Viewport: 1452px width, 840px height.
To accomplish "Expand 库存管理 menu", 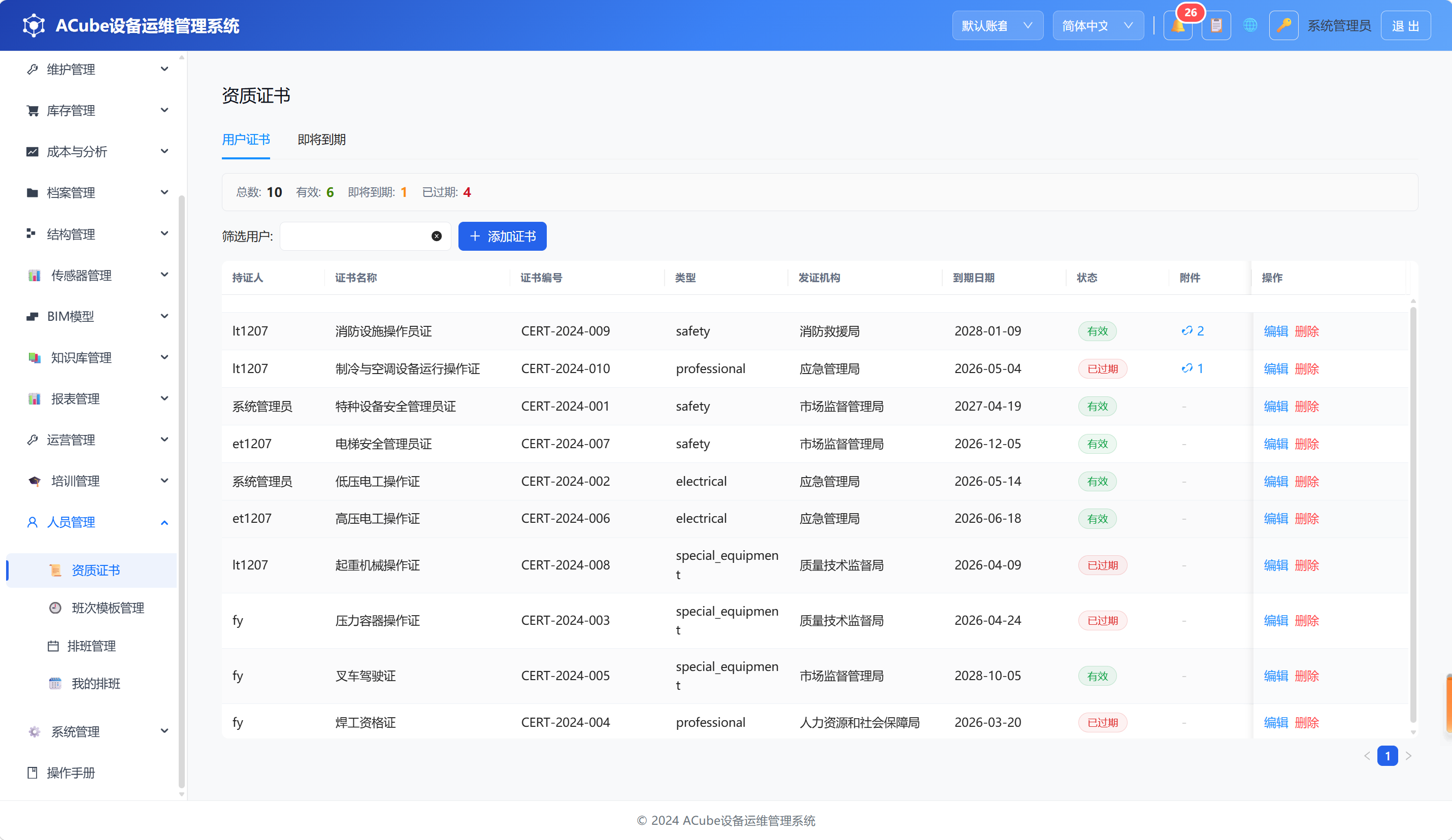I will 92,111.
